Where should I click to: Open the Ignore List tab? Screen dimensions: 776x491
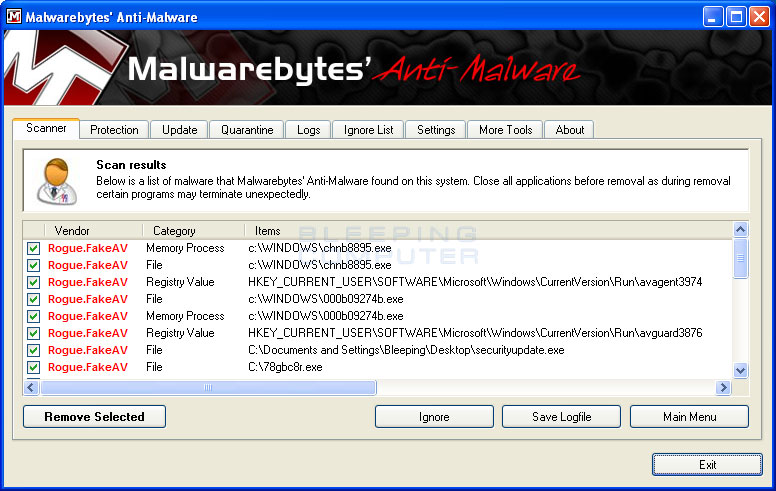368,130
